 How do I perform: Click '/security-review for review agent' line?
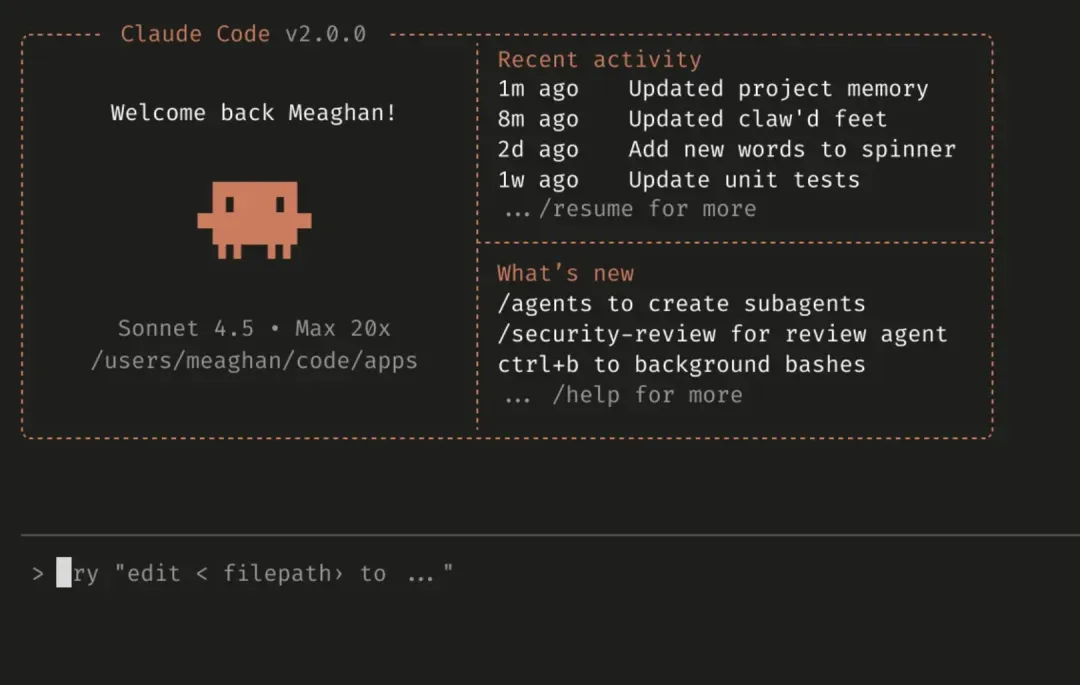[723, 334]
